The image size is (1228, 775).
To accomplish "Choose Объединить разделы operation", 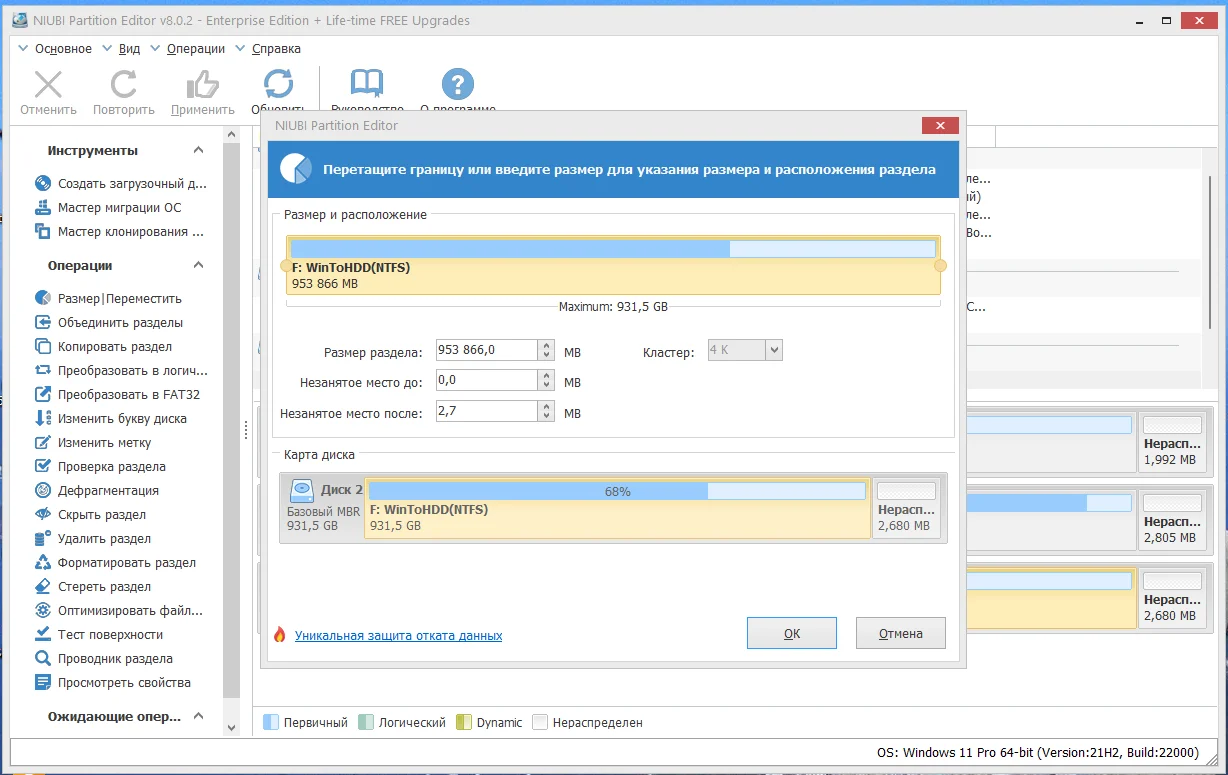I will pos(109,322).
